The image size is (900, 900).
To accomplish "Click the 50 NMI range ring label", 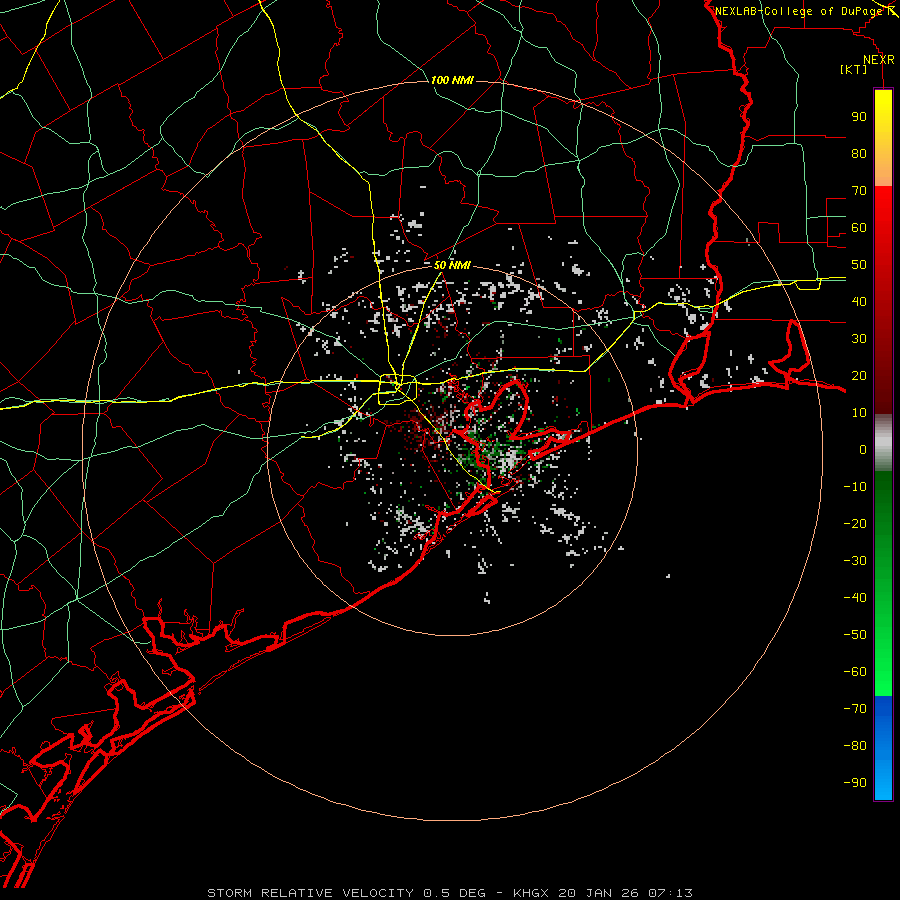I will pyautogui.click(x=452, y=265).
